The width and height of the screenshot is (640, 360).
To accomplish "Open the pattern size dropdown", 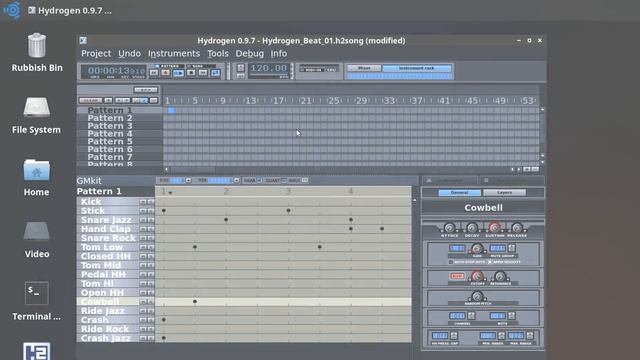I will point(188,180).
